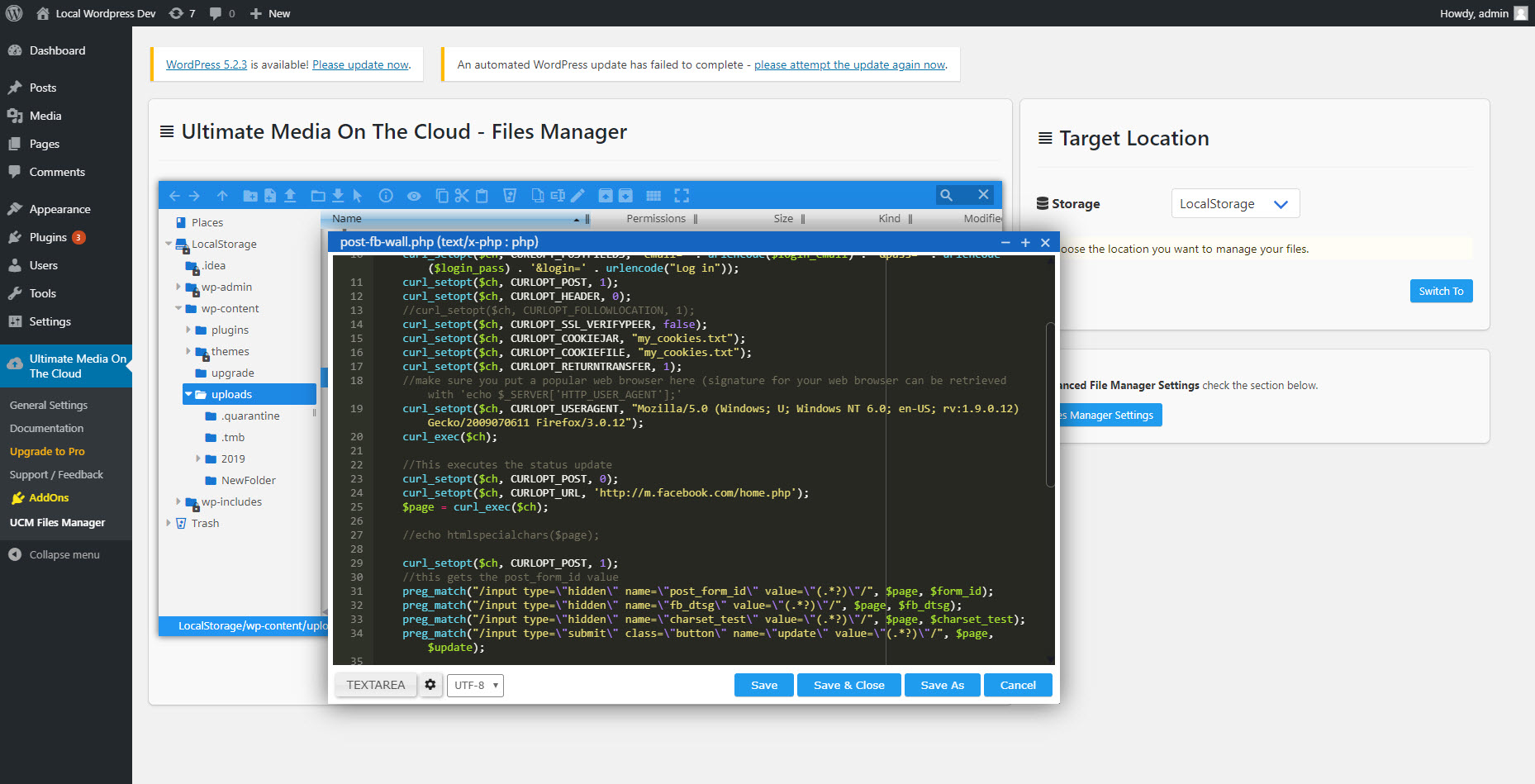Click the WordPress logo in the admin bar

click(14, 13)
